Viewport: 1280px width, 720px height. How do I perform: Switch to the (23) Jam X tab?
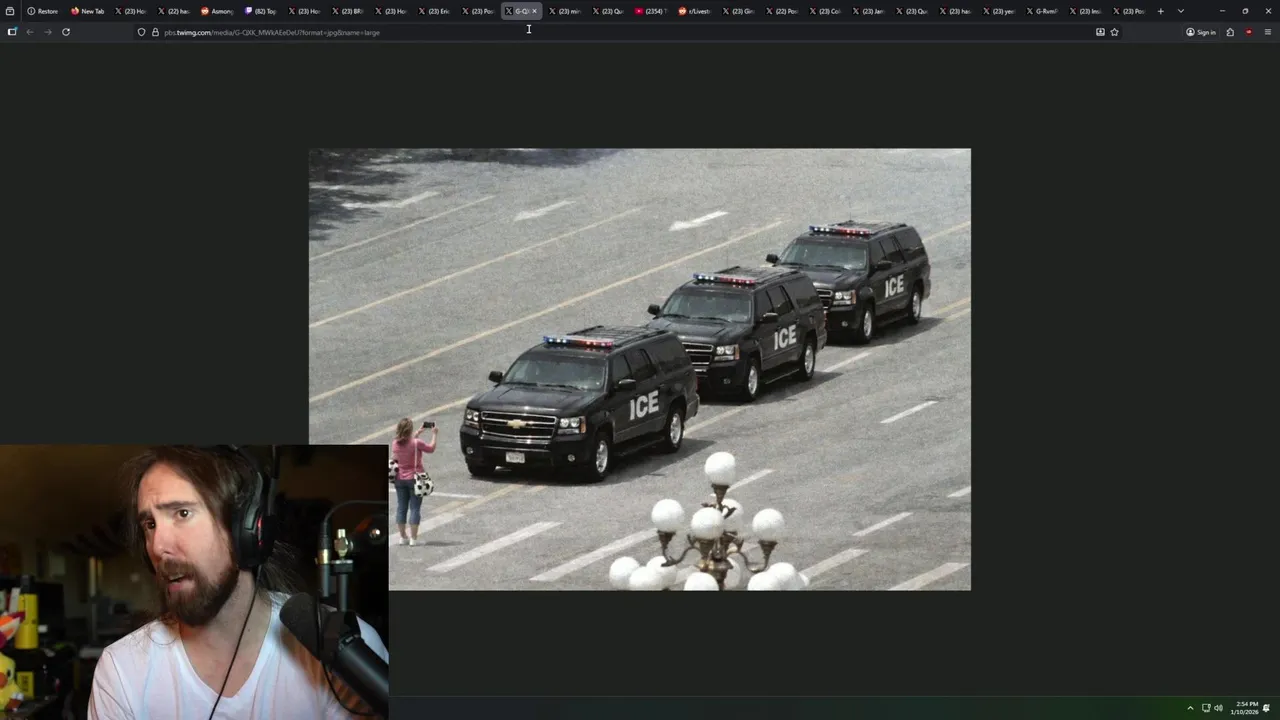click(868, 11)
